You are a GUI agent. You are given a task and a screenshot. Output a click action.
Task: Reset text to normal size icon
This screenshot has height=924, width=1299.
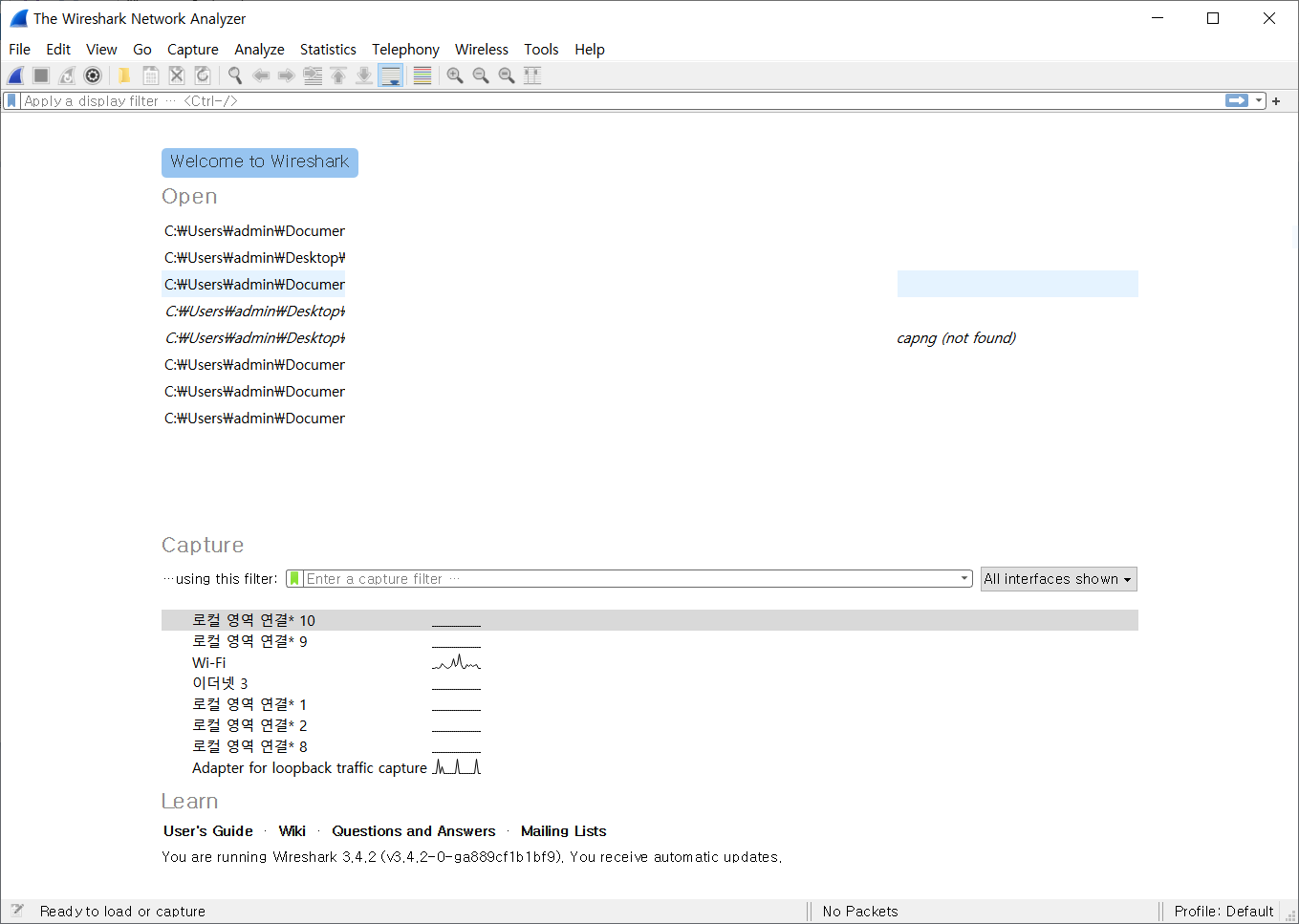(x=507, y=75)
